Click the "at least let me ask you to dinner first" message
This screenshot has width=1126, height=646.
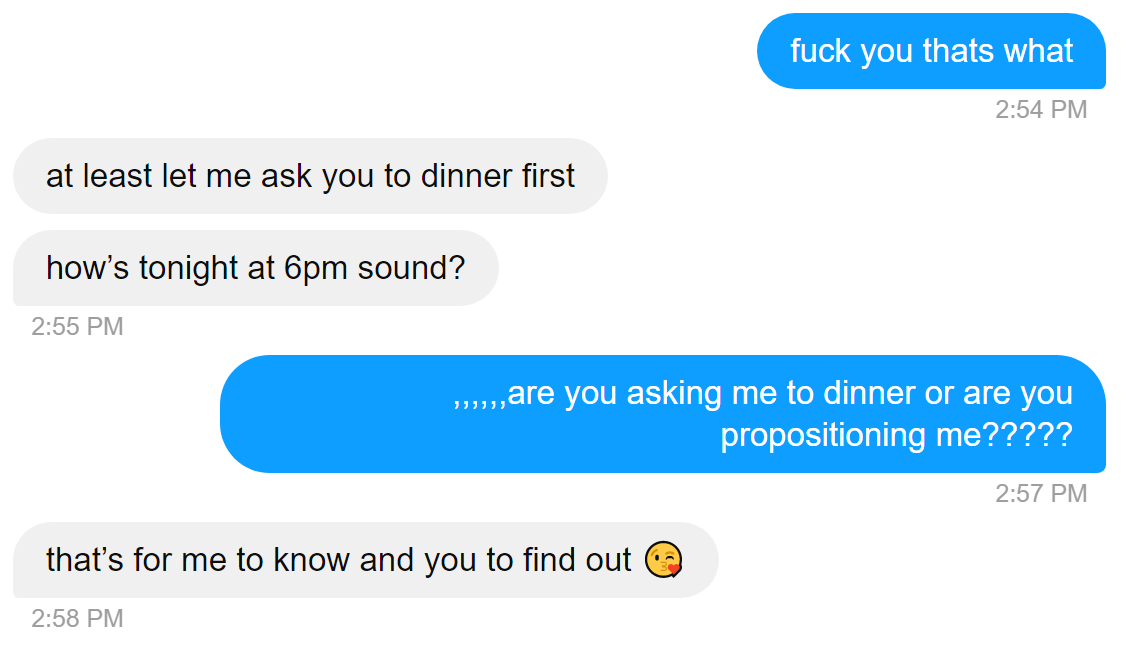(x=310, y=176)
